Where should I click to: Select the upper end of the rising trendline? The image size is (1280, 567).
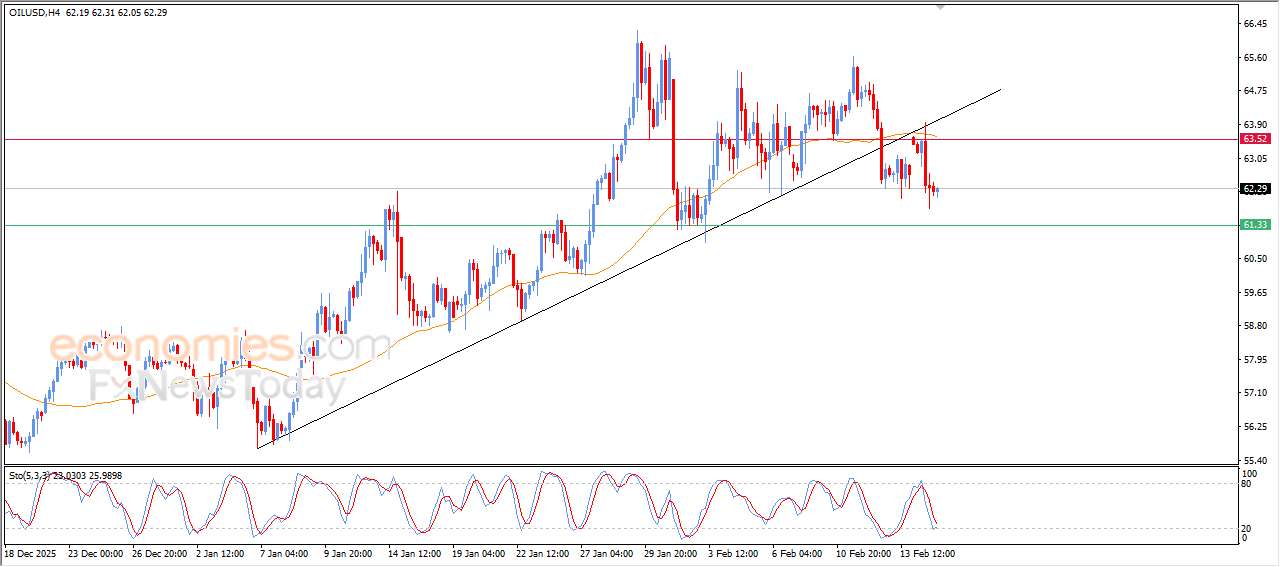[x=1000, y=90]
